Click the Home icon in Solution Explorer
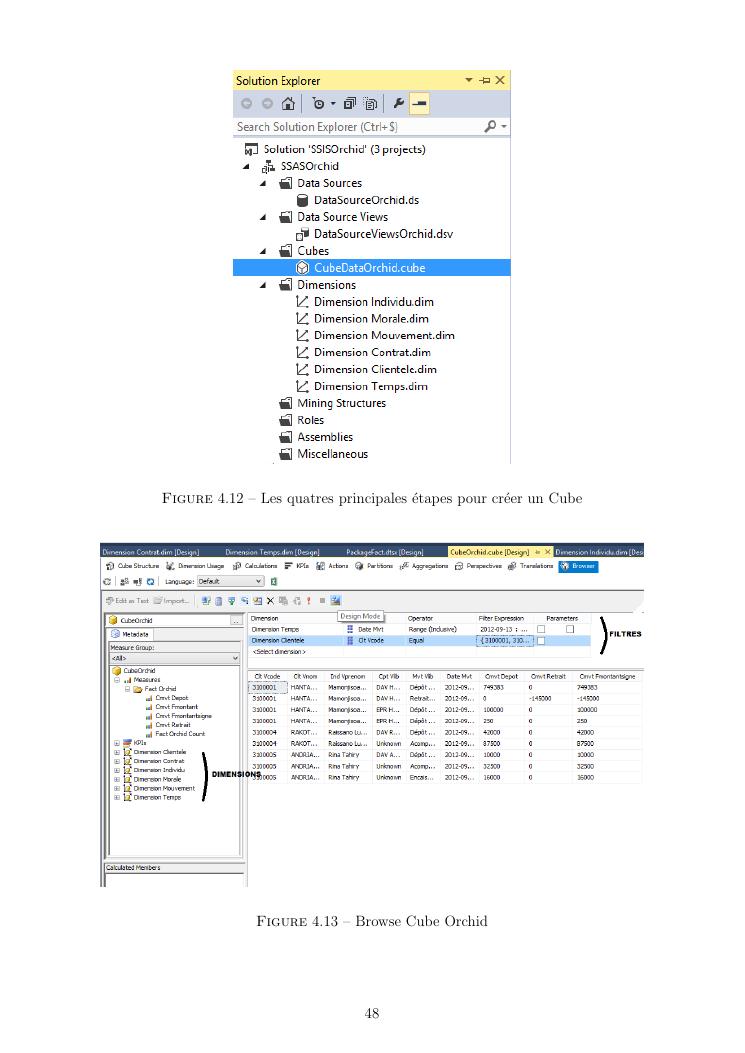 288,104
